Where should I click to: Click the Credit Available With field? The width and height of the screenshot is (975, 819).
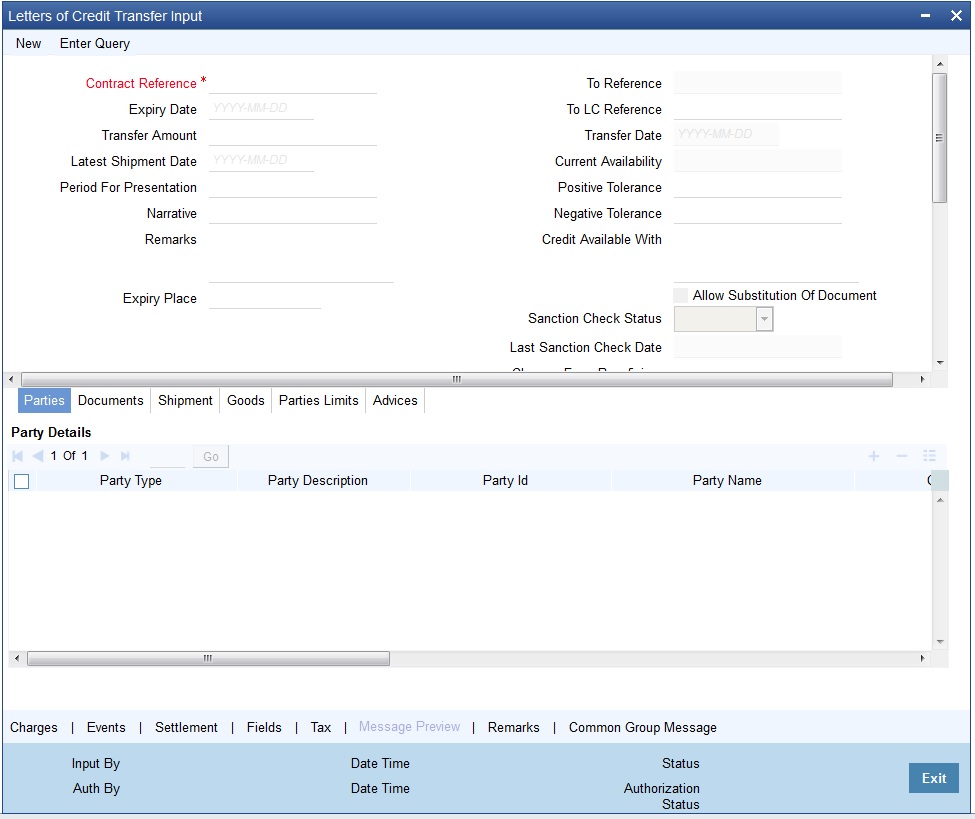[x=766, y=256]
